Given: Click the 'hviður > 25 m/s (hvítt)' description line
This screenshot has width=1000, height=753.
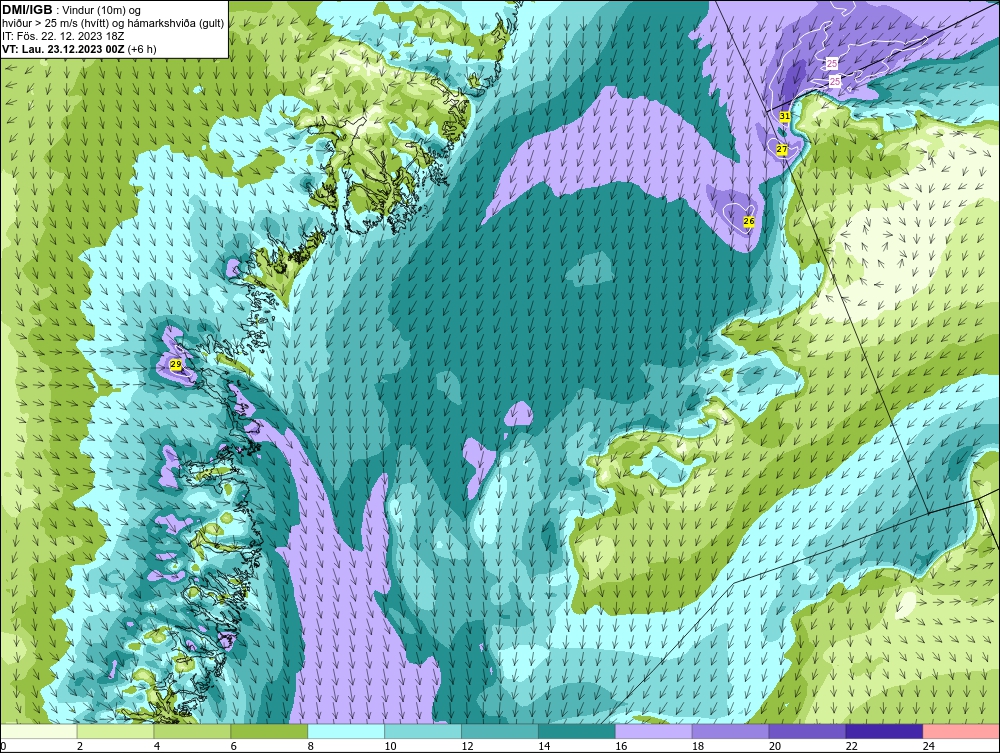Looking at the screenshot, I should point(113,24).
